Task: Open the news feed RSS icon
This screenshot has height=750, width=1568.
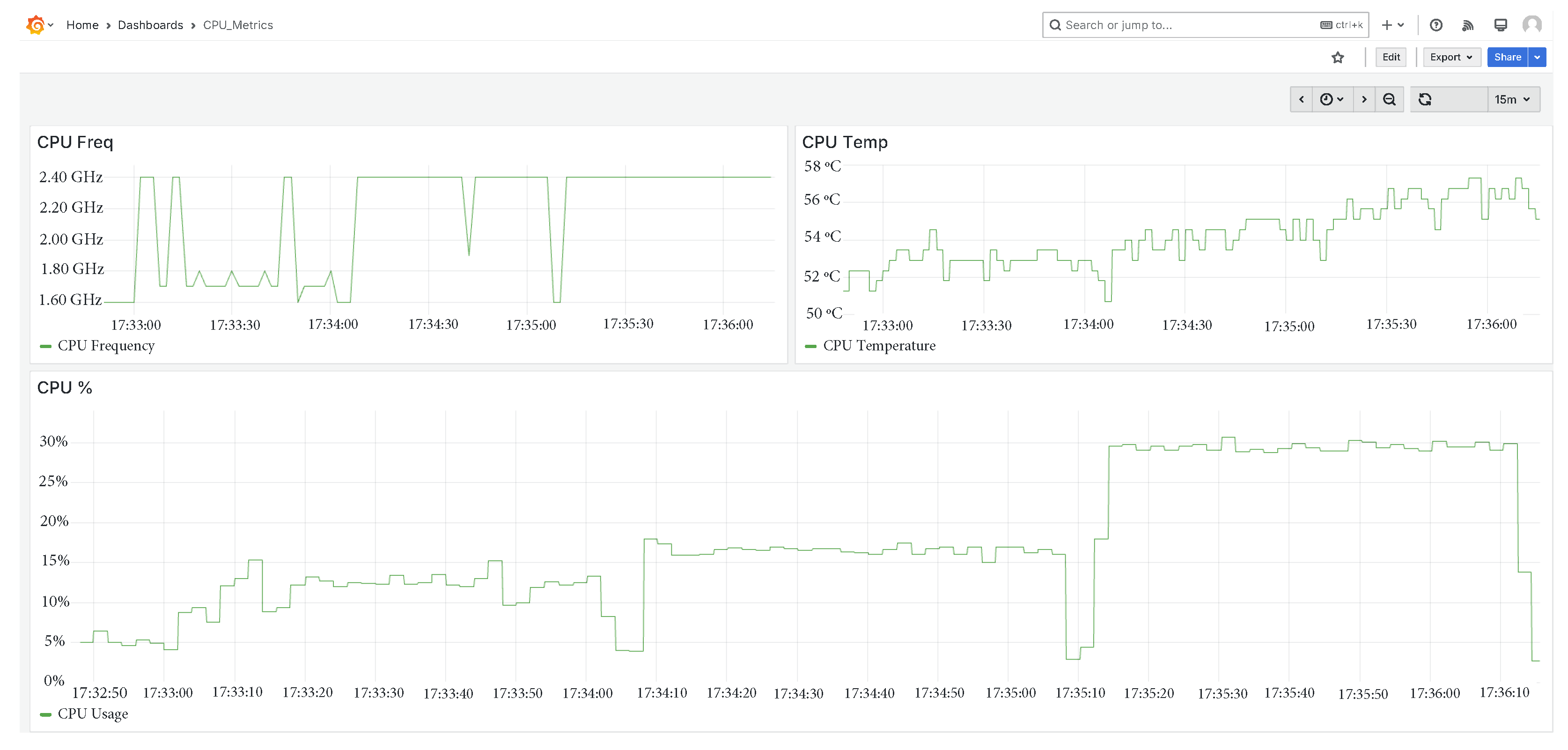Action: [1467, 25]
